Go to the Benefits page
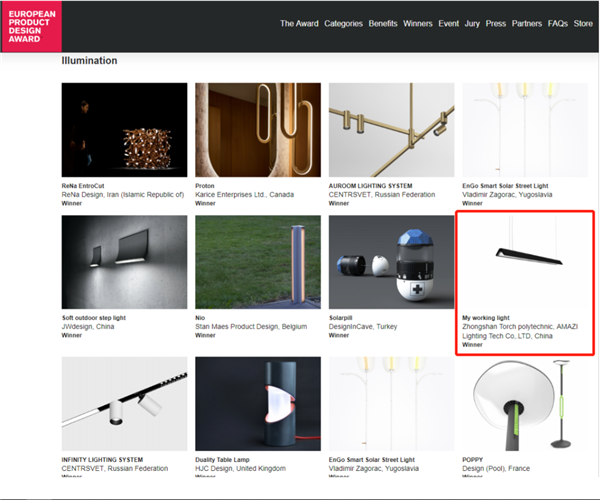 [383, 24]
